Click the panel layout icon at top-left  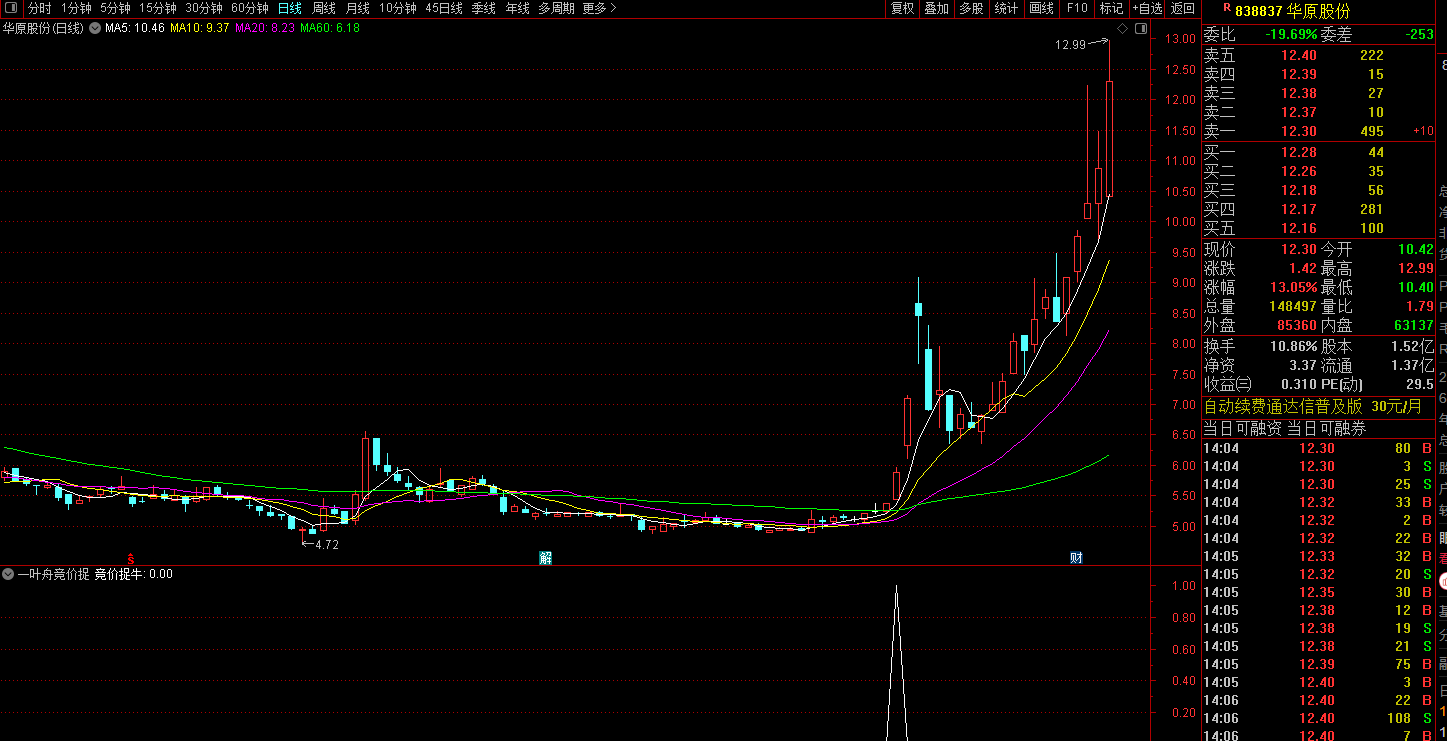click(x=12, y=8)
